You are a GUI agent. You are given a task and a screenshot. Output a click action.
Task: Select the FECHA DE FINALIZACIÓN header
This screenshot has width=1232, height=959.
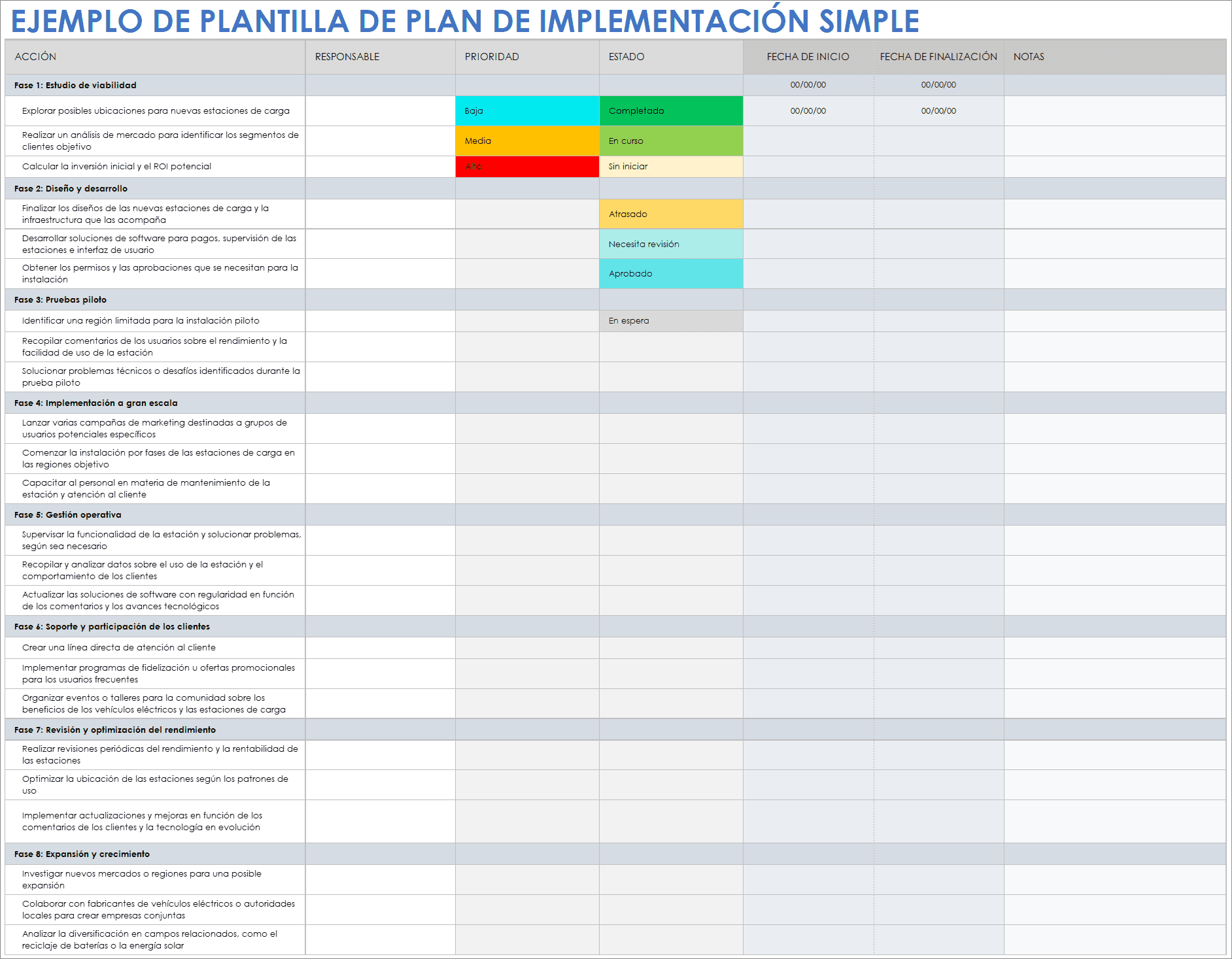point(938,57)
